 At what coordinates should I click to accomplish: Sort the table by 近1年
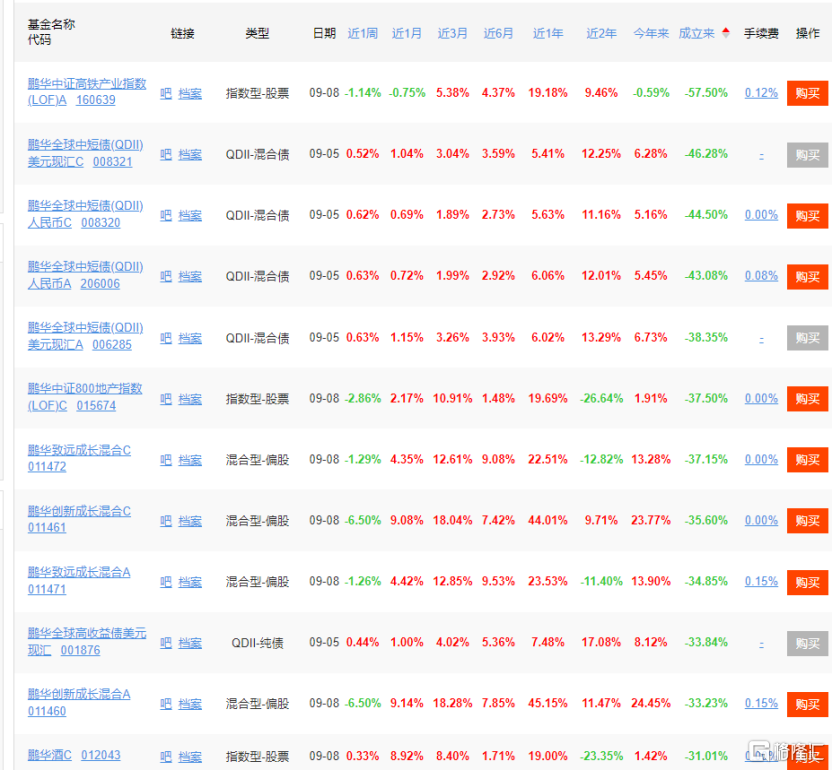click(548, 33)
